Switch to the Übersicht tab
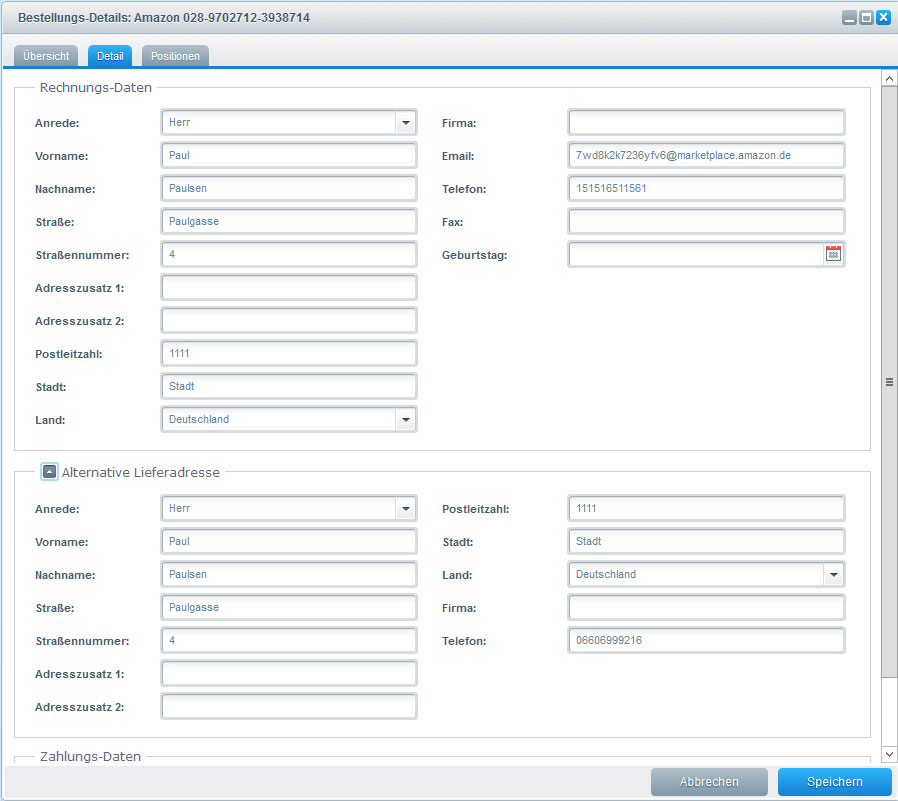The height and width of the screenshot is (801, 898). tap(47, 56)
